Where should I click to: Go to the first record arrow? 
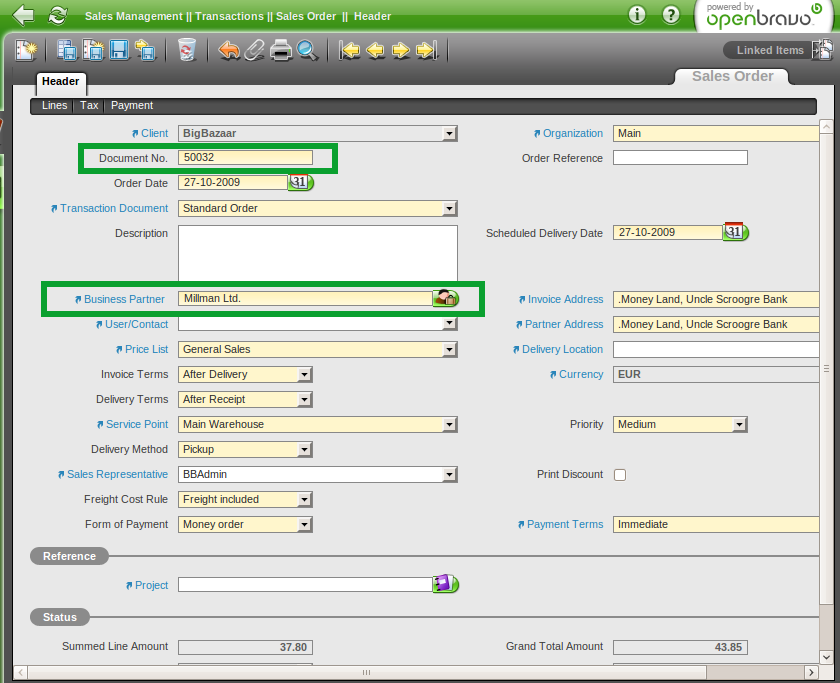pos(349,50)
